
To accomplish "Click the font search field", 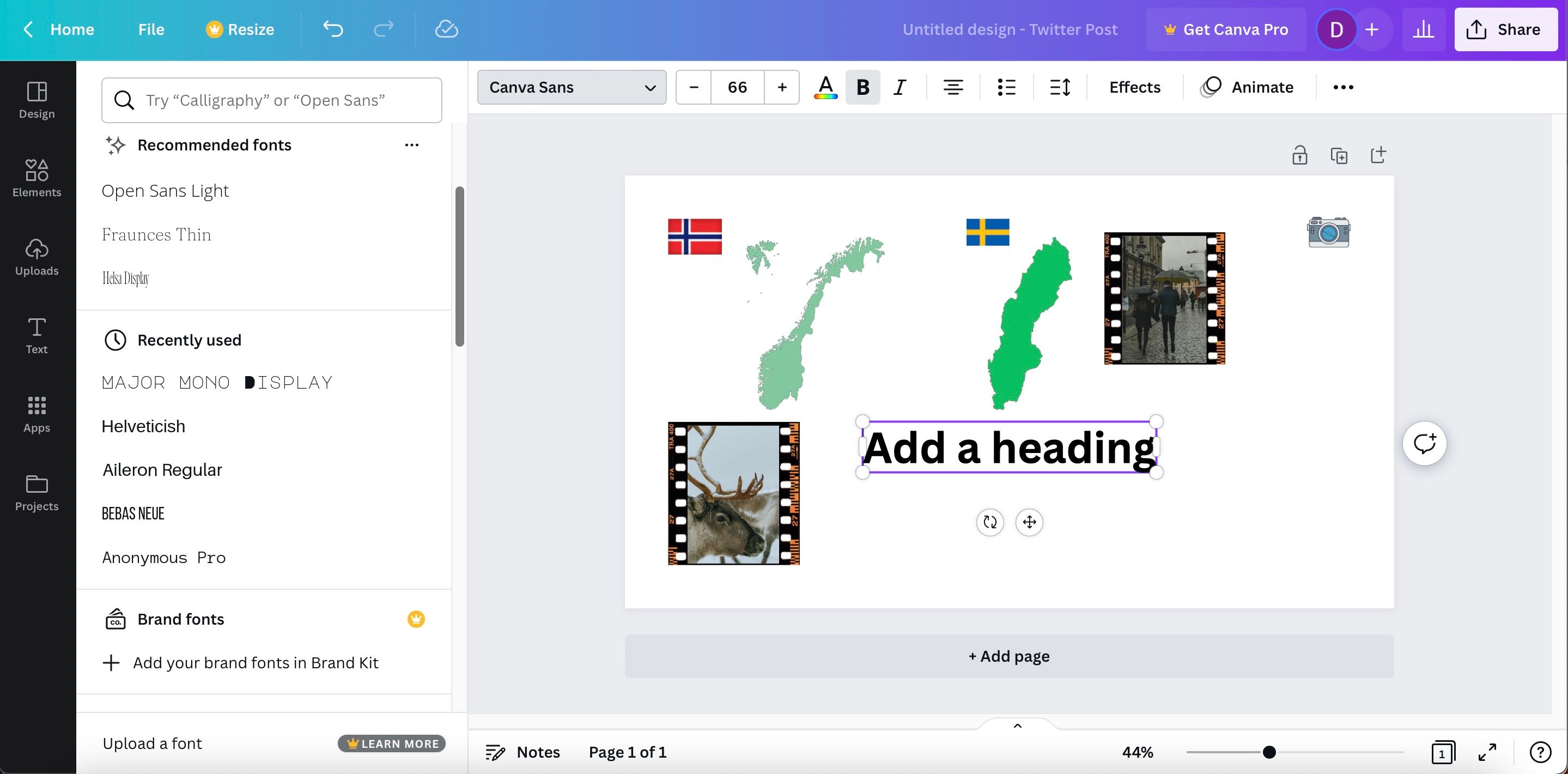I will point(271,100).
